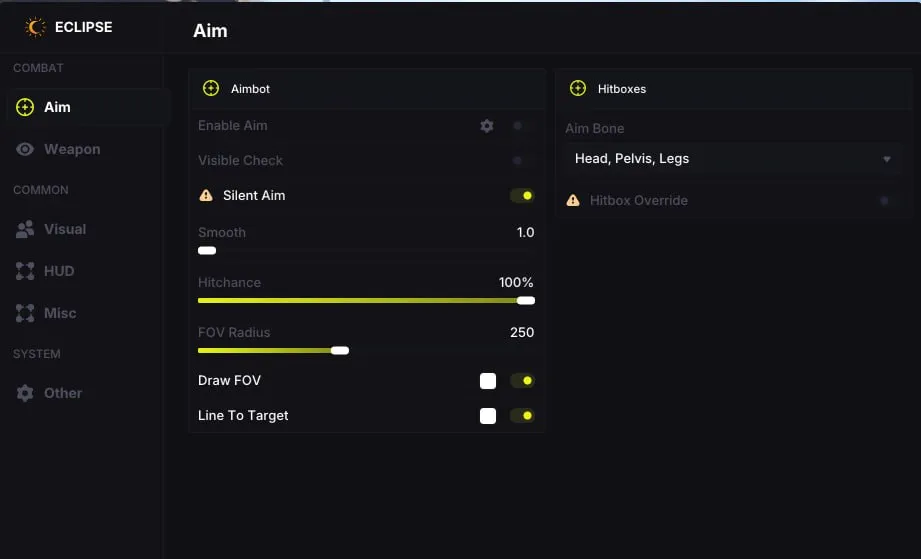Click the Aimbot panel header label
The width and height of the screenshot is (921, 559).
point(250,89)
